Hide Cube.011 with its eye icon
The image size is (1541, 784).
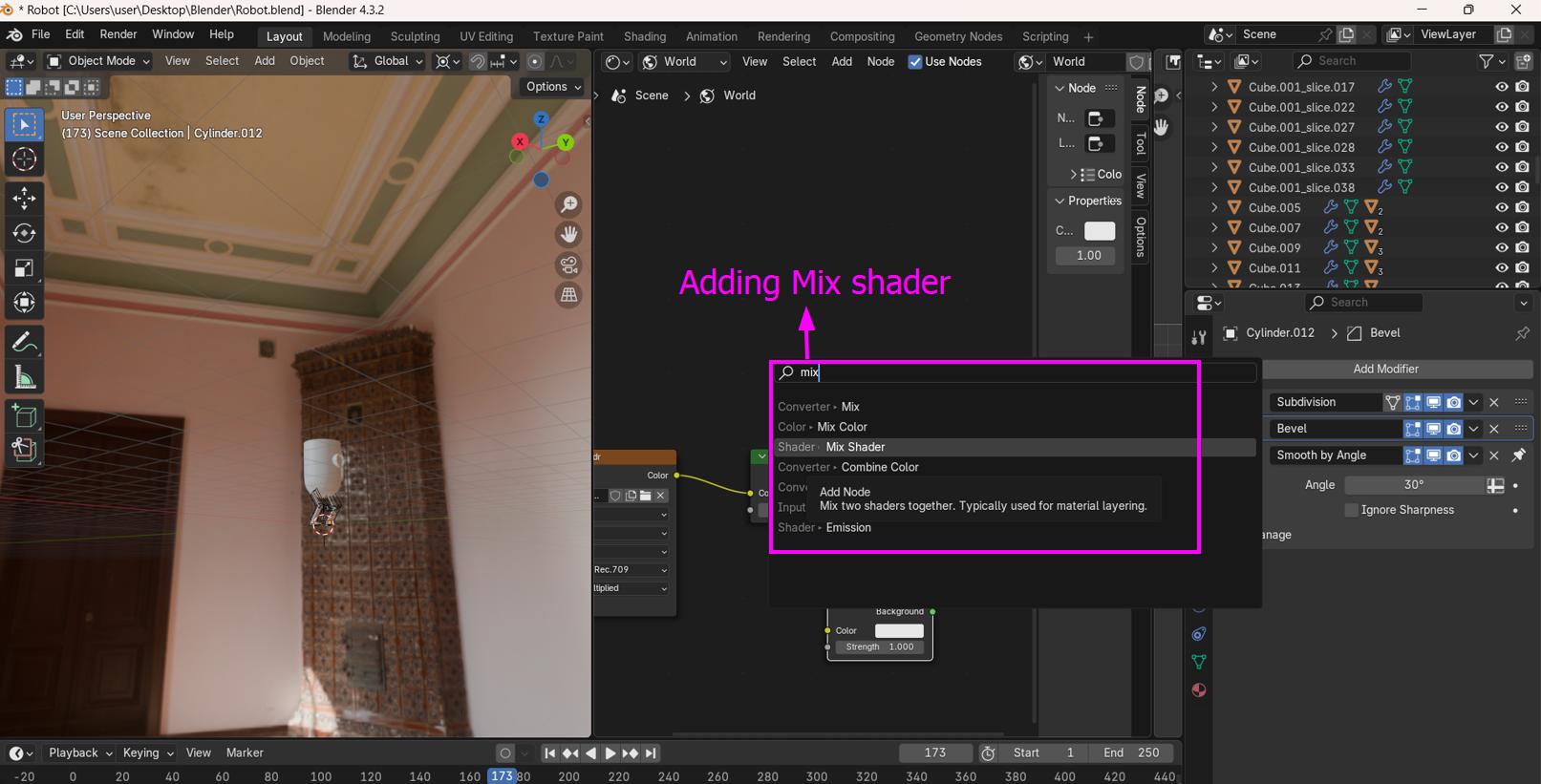pos(1502,268)
